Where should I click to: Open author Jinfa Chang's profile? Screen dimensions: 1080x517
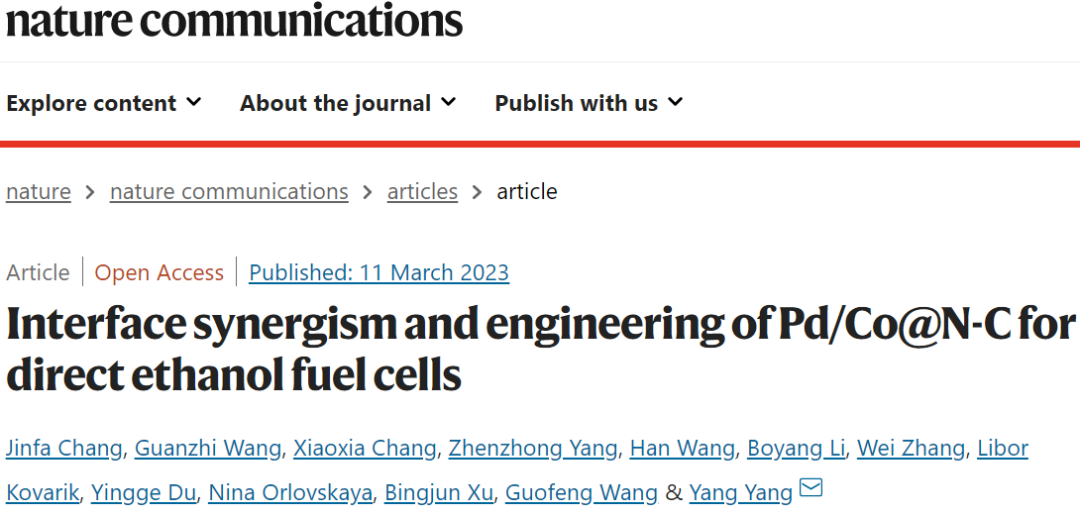(x=65, y=449)
